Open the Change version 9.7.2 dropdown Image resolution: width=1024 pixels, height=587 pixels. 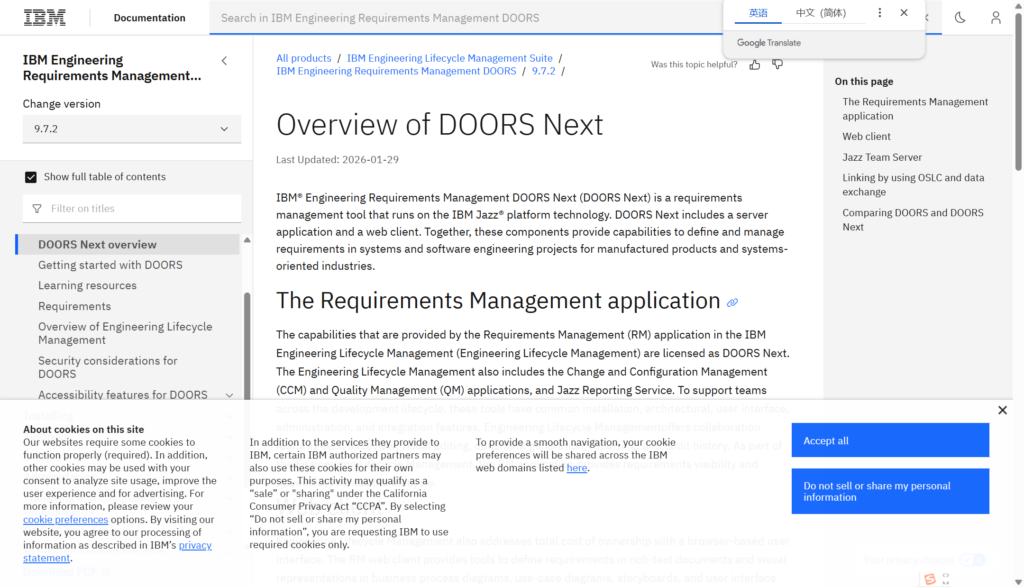[x=132, y=129]
